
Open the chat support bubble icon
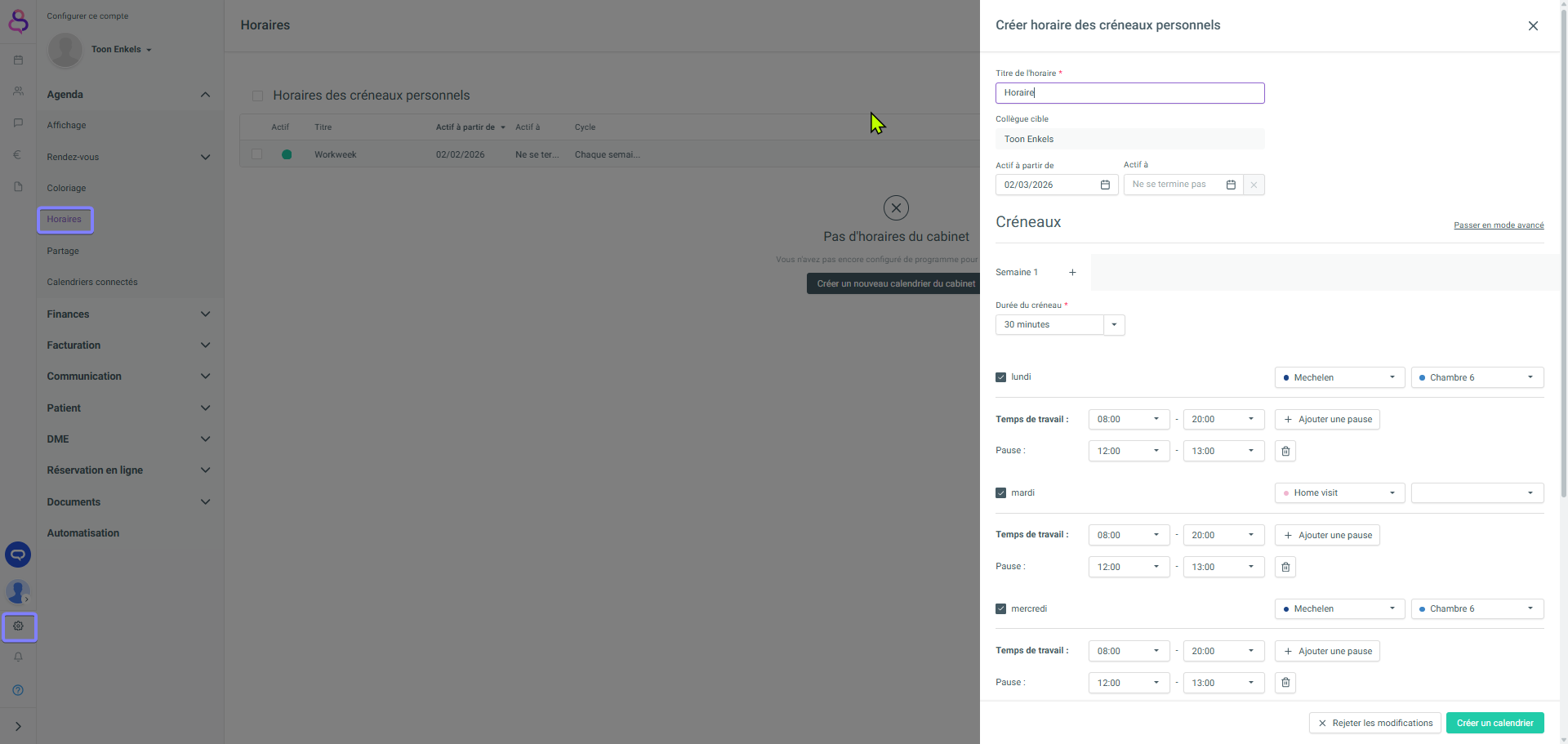pos(18,555)
